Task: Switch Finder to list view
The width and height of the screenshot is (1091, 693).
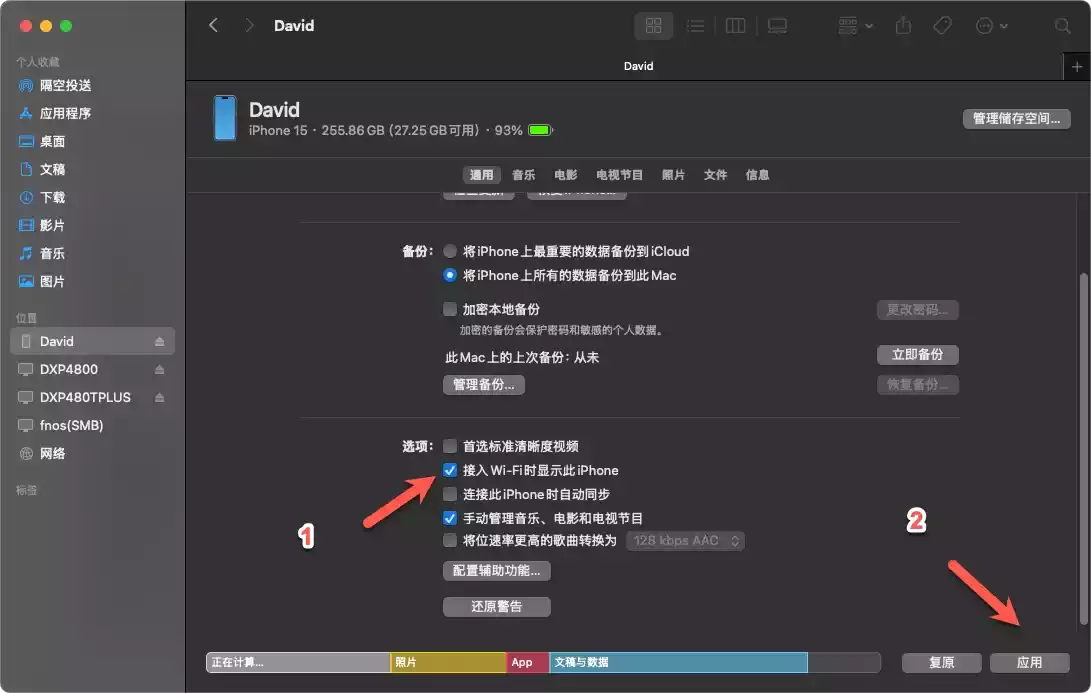Action: pos(695,26)
